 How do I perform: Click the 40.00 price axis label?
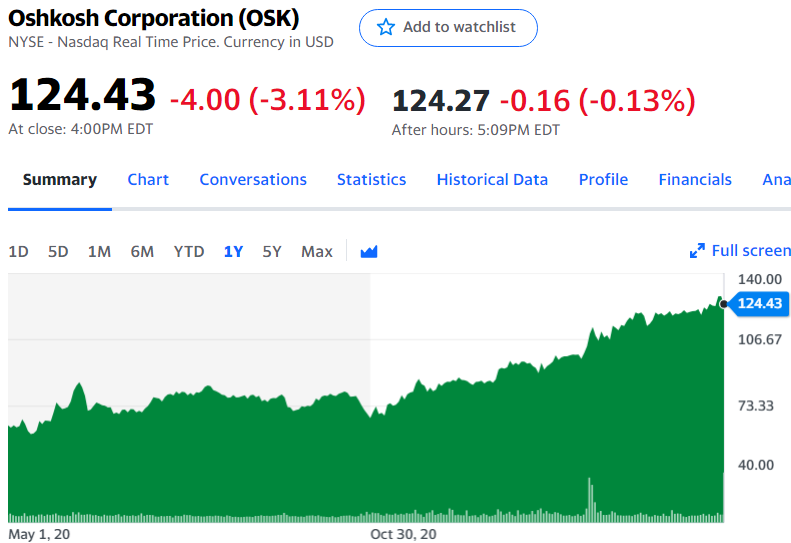point(756,465)
